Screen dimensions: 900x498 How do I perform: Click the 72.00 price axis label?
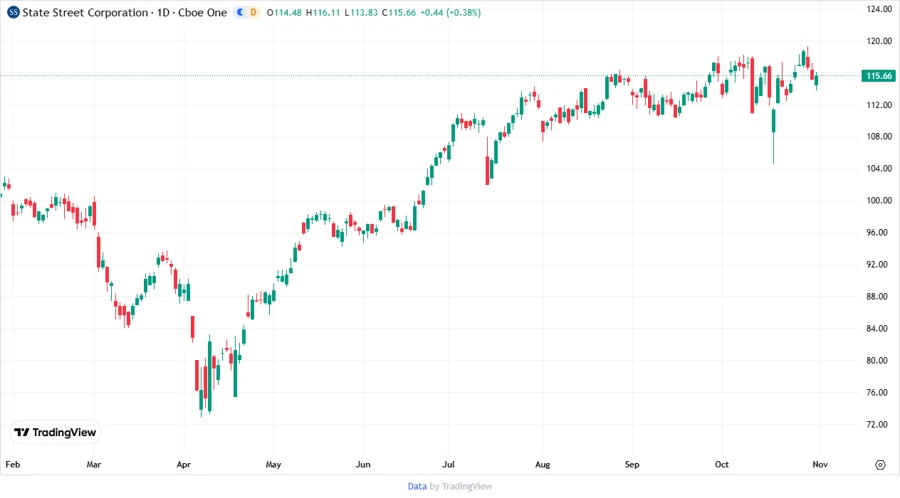pyautogui.click(x=879, y=425)
